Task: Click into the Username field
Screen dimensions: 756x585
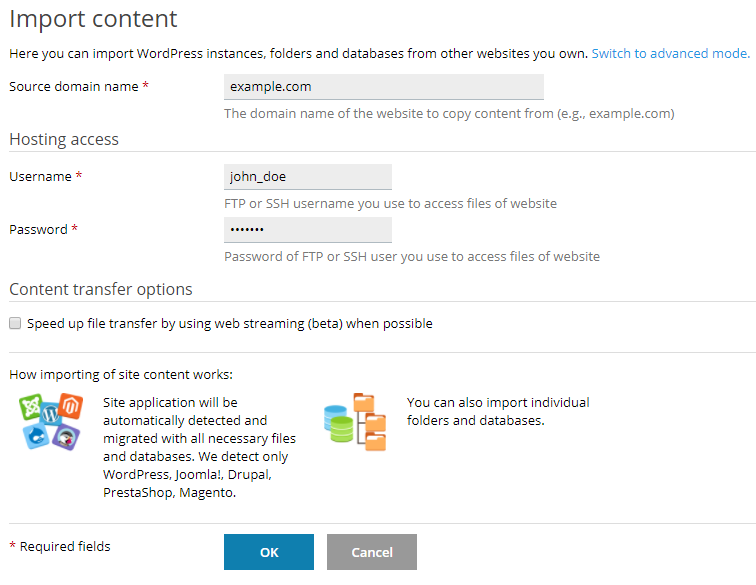Action: pos(308,177)
